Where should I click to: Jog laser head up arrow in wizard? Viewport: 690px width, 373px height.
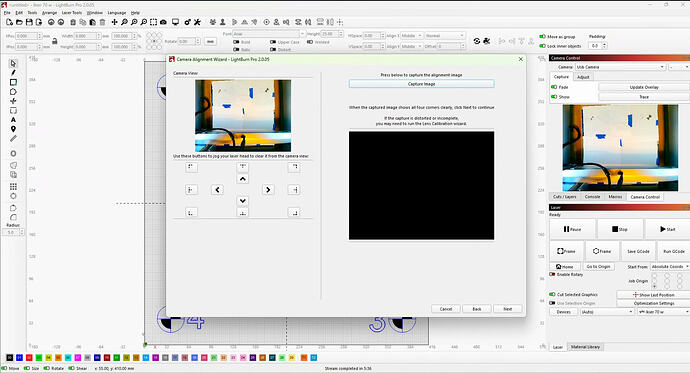coord(242,179)
